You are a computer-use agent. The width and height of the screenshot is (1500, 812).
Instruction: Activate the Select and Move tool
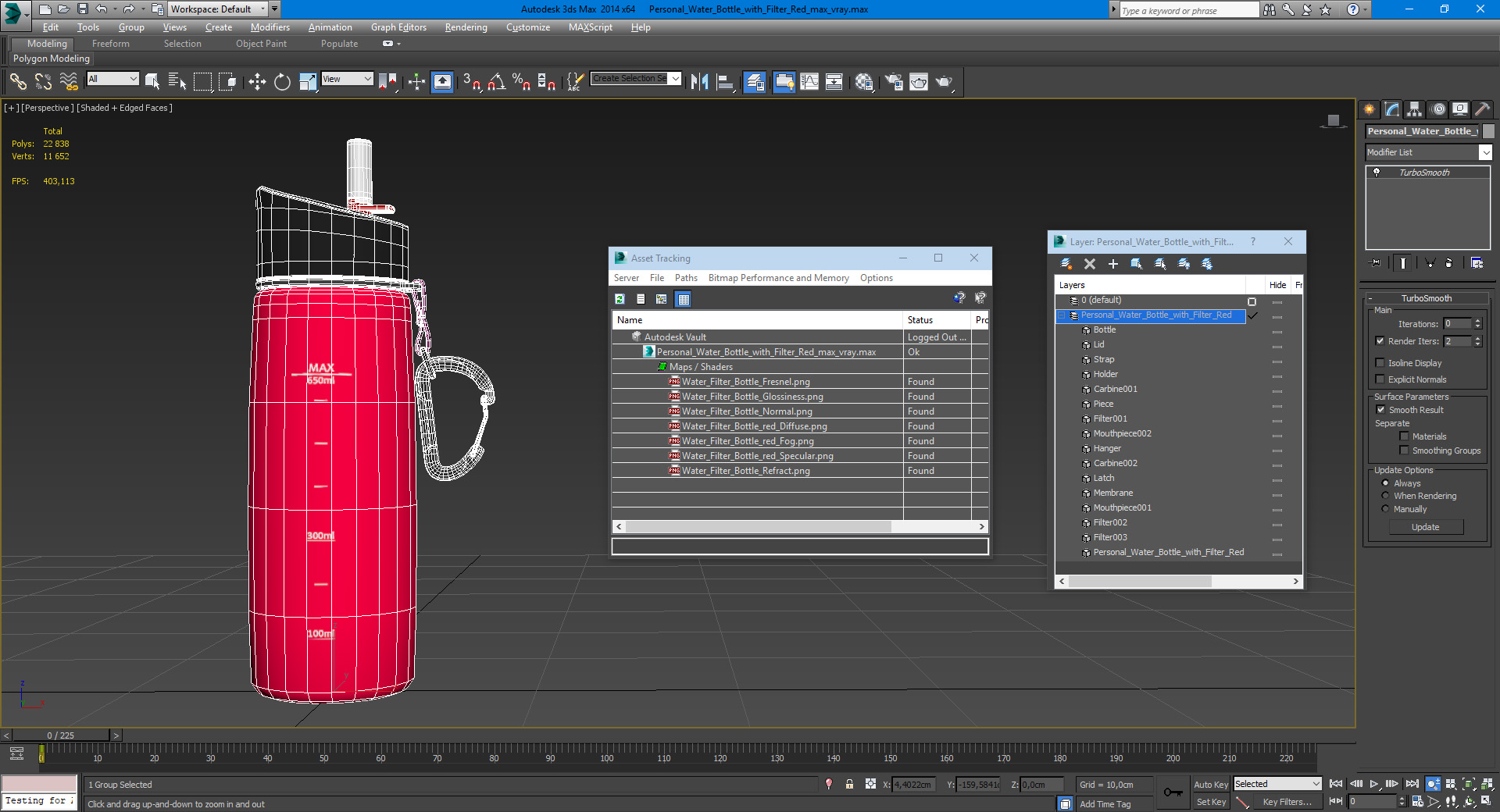[x=257, y=81]
